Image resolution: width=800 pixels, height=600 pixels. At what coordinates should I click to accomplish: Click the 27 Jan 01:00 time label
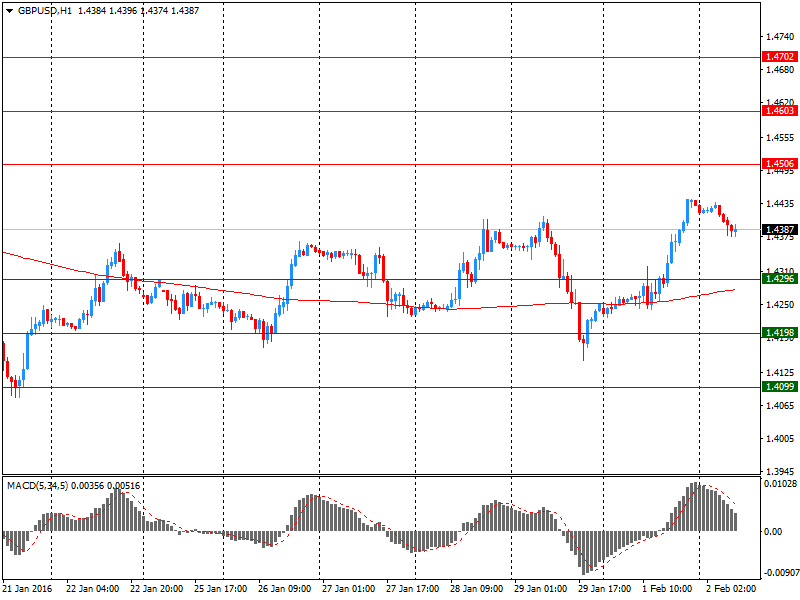(348, 589)
